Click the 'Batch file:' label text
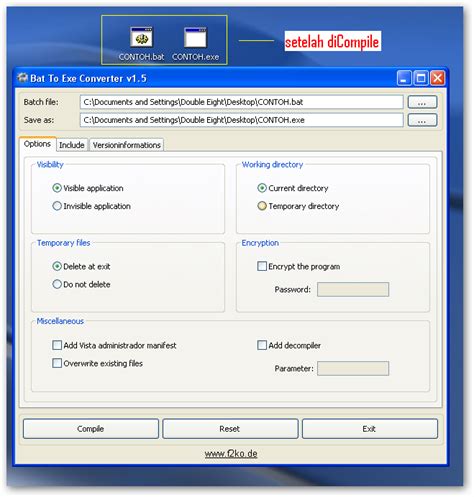 (41, 102)
